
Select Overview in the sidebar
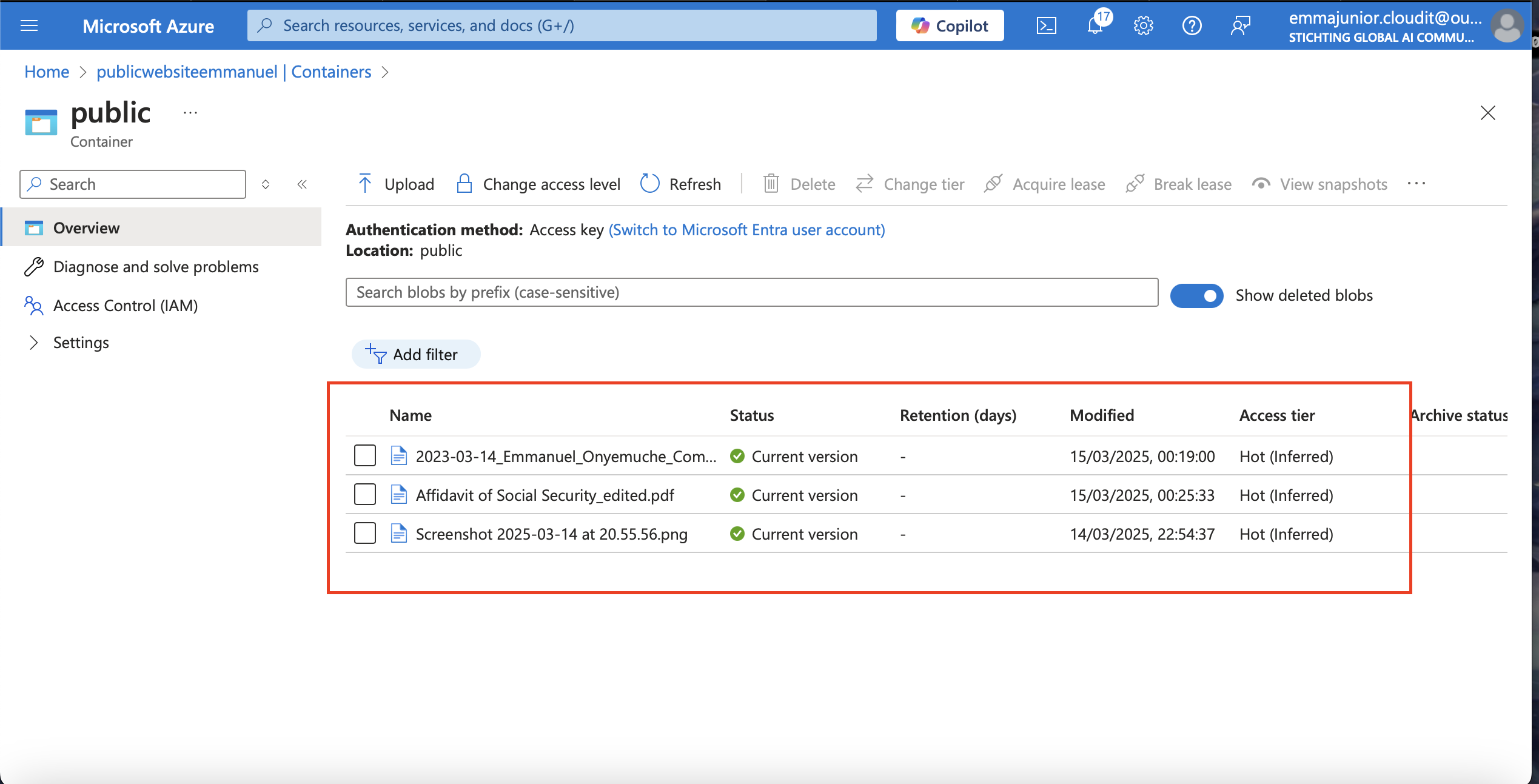point(162,227)
